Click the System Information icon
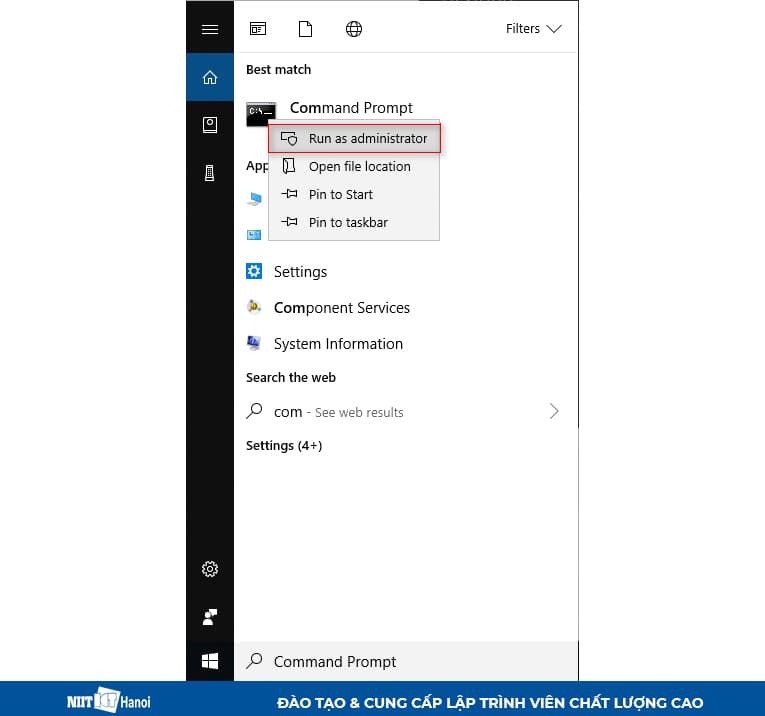The image size is (765, 716). click(254, 343)
